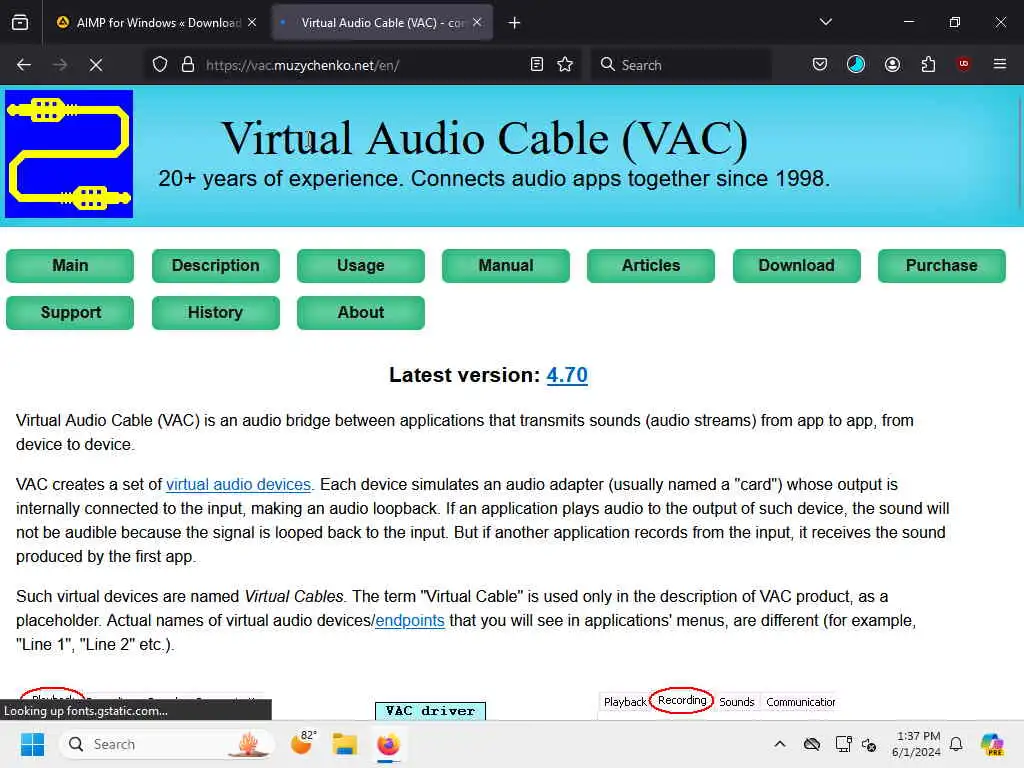Open the Purchase page
The height and width of the screenshot is (768, 1024).
[941, 266]
